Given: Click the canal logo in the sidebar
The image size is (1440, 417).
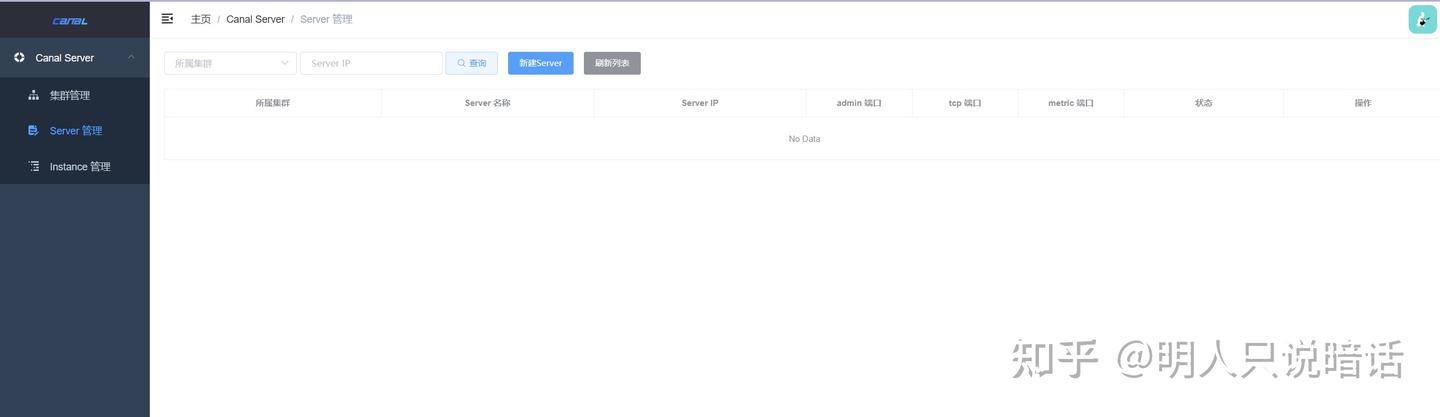Looking at the screenshot, I should pyautogui.click(x=70, y=20).
